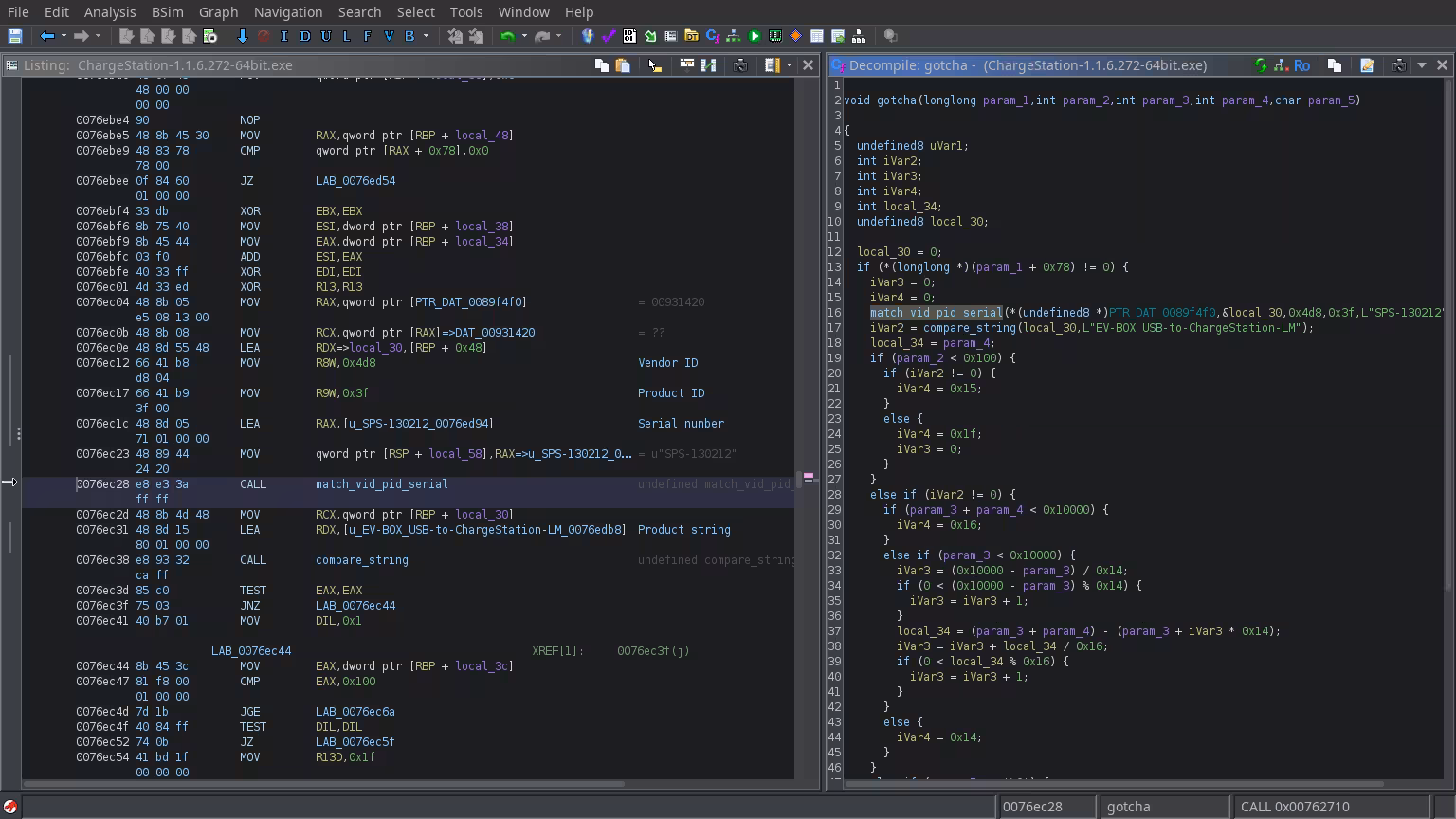Click the Listing horizontal scrollbar

(322, 784)
